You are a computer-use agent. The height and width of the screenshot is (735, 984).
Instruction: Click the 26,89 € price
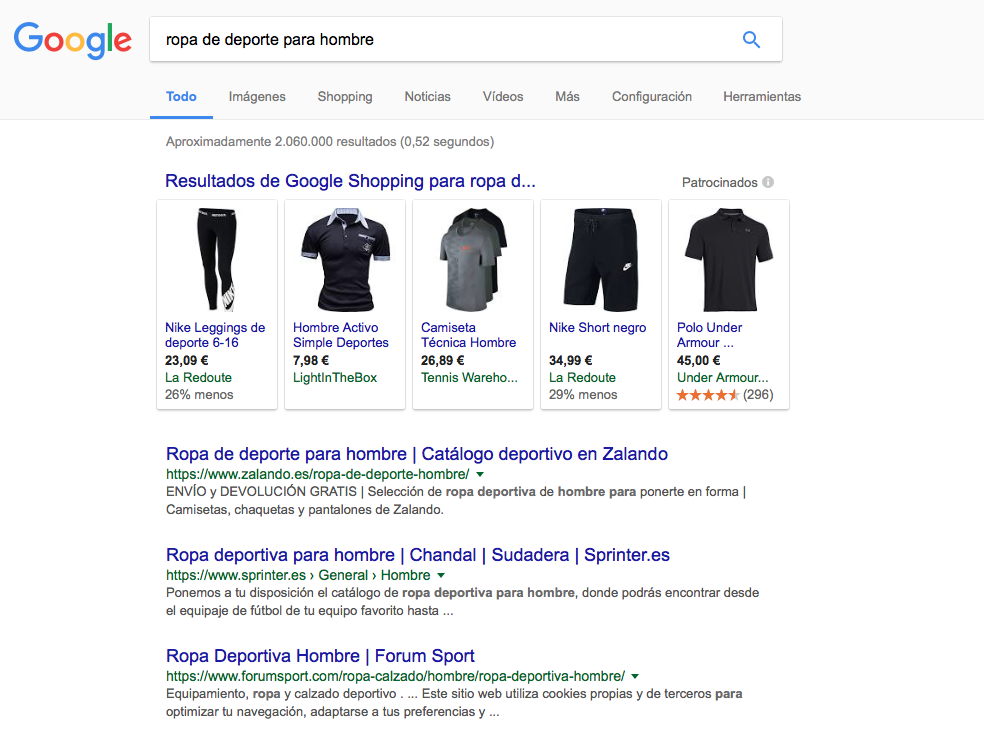click(442, 361)
